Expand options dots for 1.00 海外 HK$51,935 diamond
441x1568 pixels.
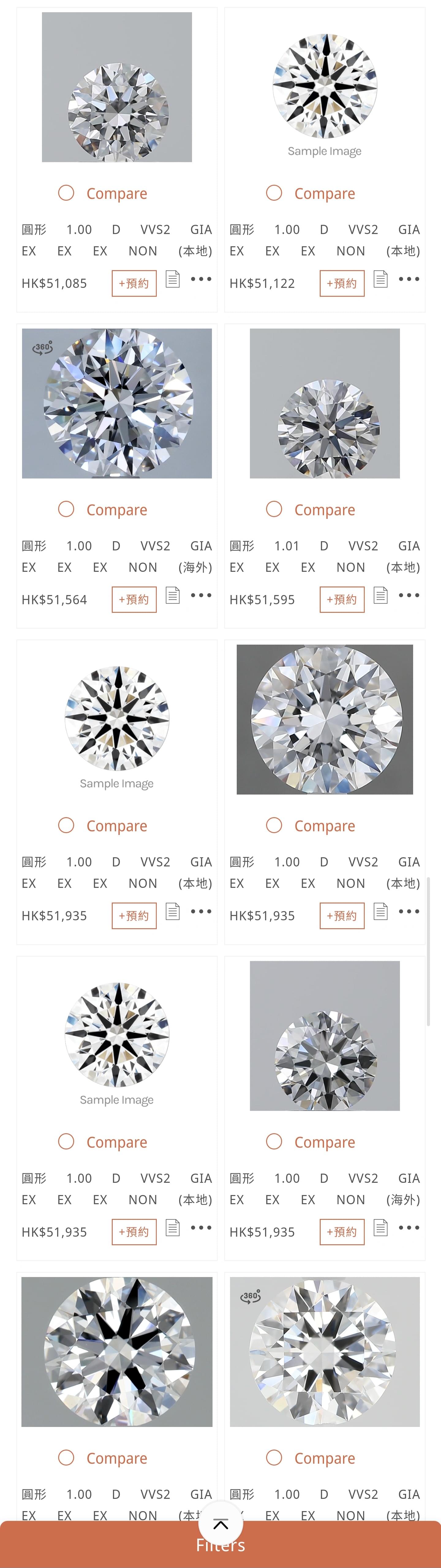[409, 1228]
